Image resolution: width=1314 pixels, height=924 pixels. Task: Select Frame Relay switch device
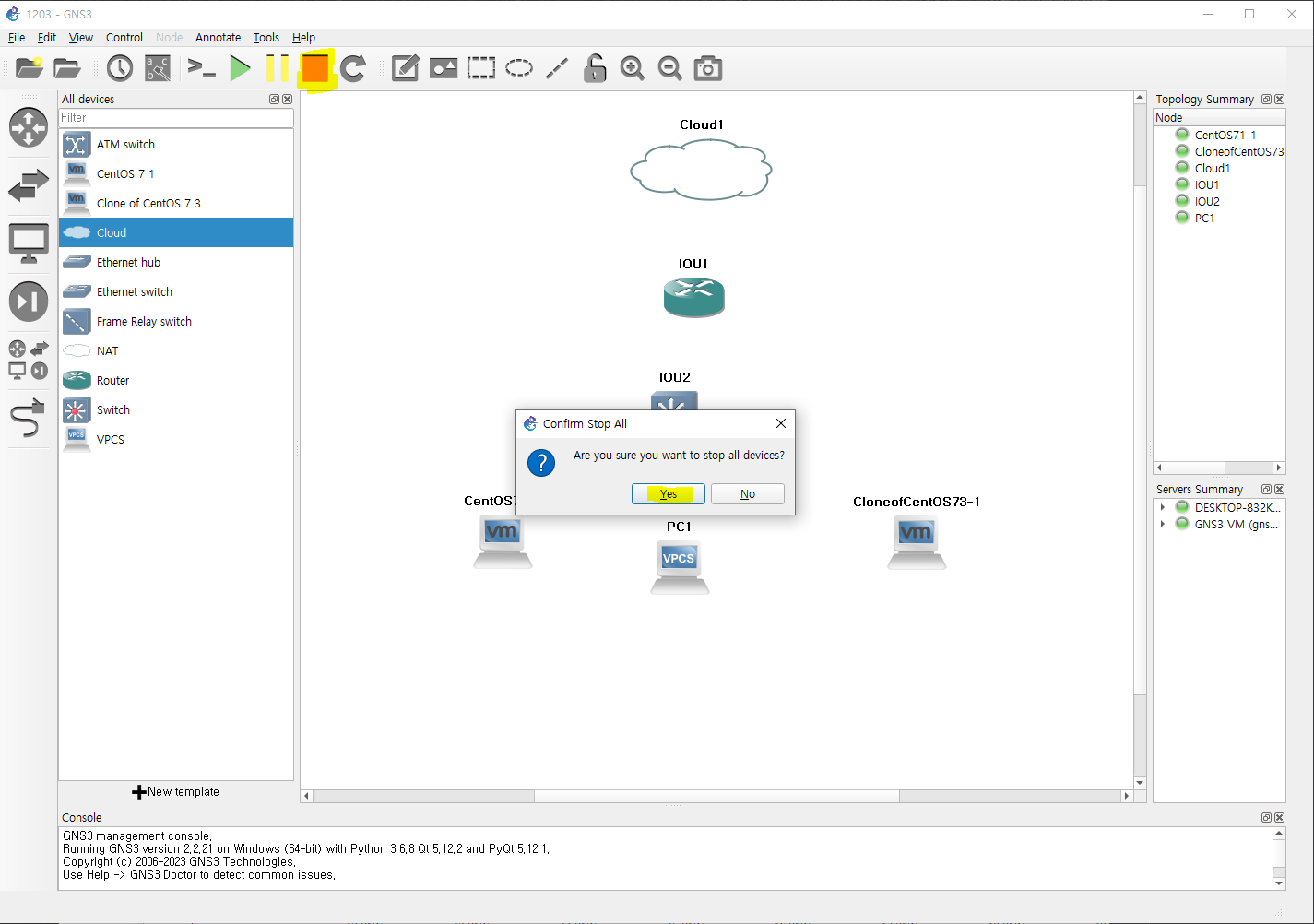tap(176, 322)
